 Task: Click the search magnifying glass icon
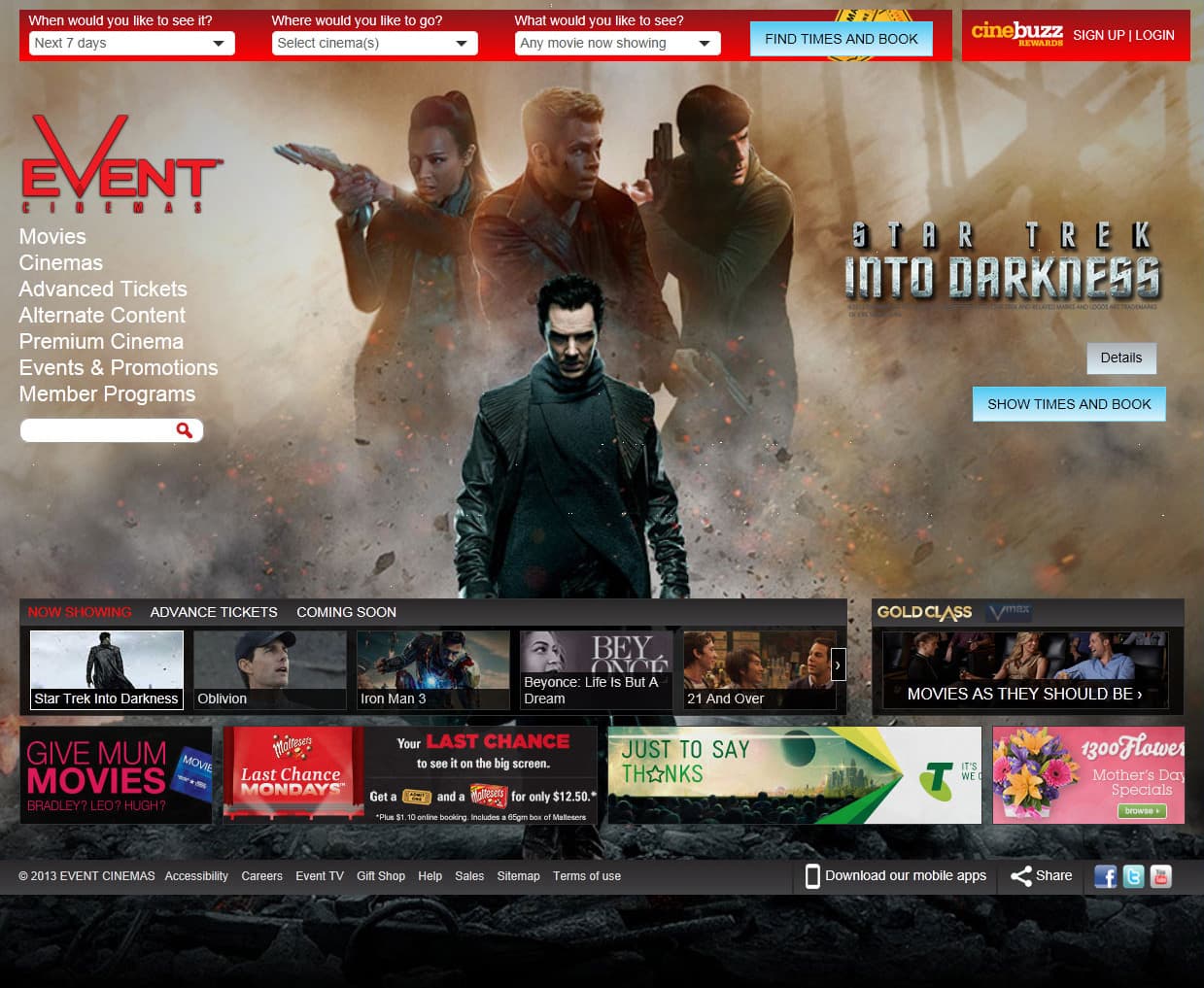(184, 429)
